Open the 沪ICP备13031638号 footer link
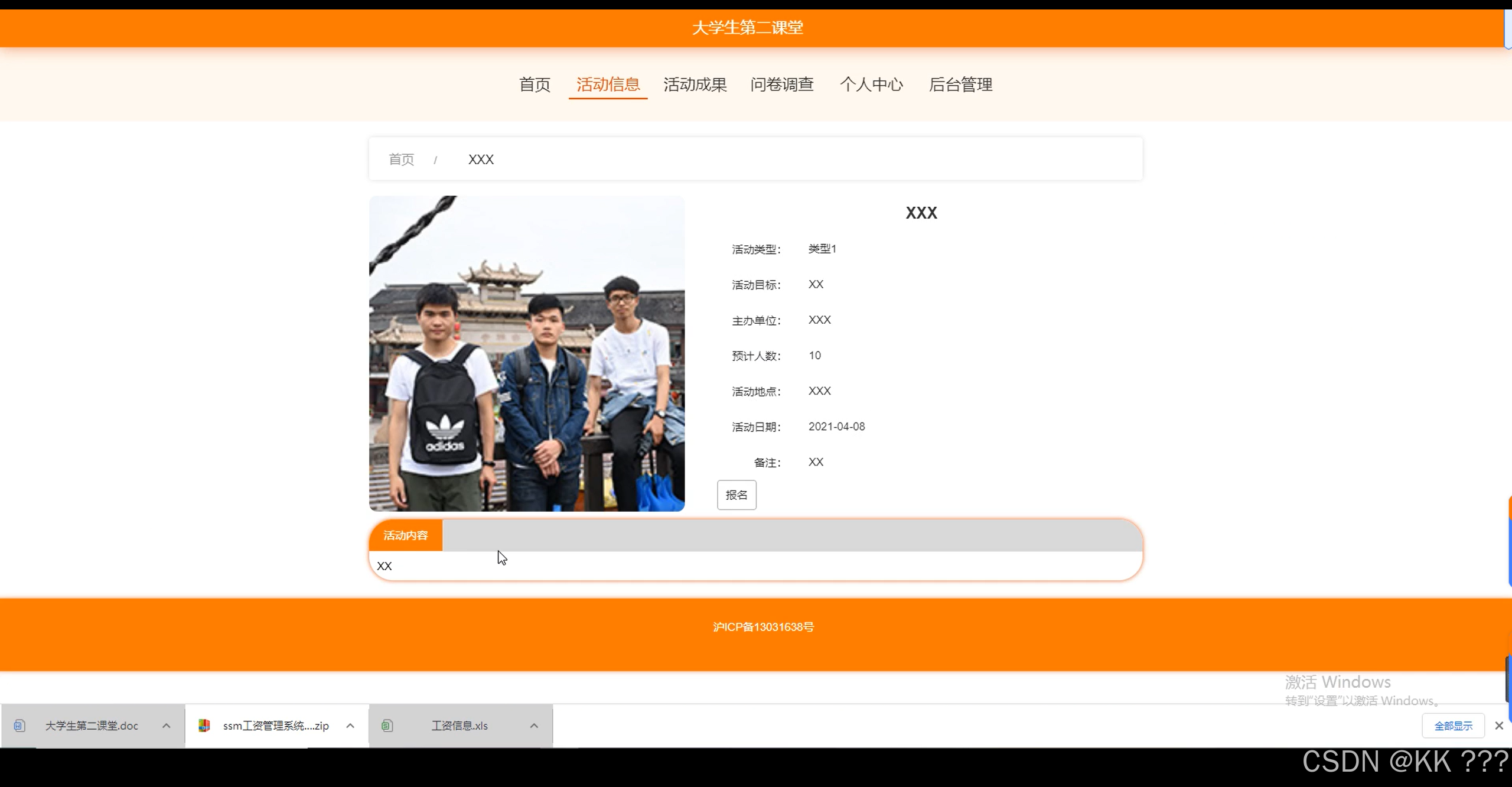This screenshot has width=1512, height=787. (763, 626)
